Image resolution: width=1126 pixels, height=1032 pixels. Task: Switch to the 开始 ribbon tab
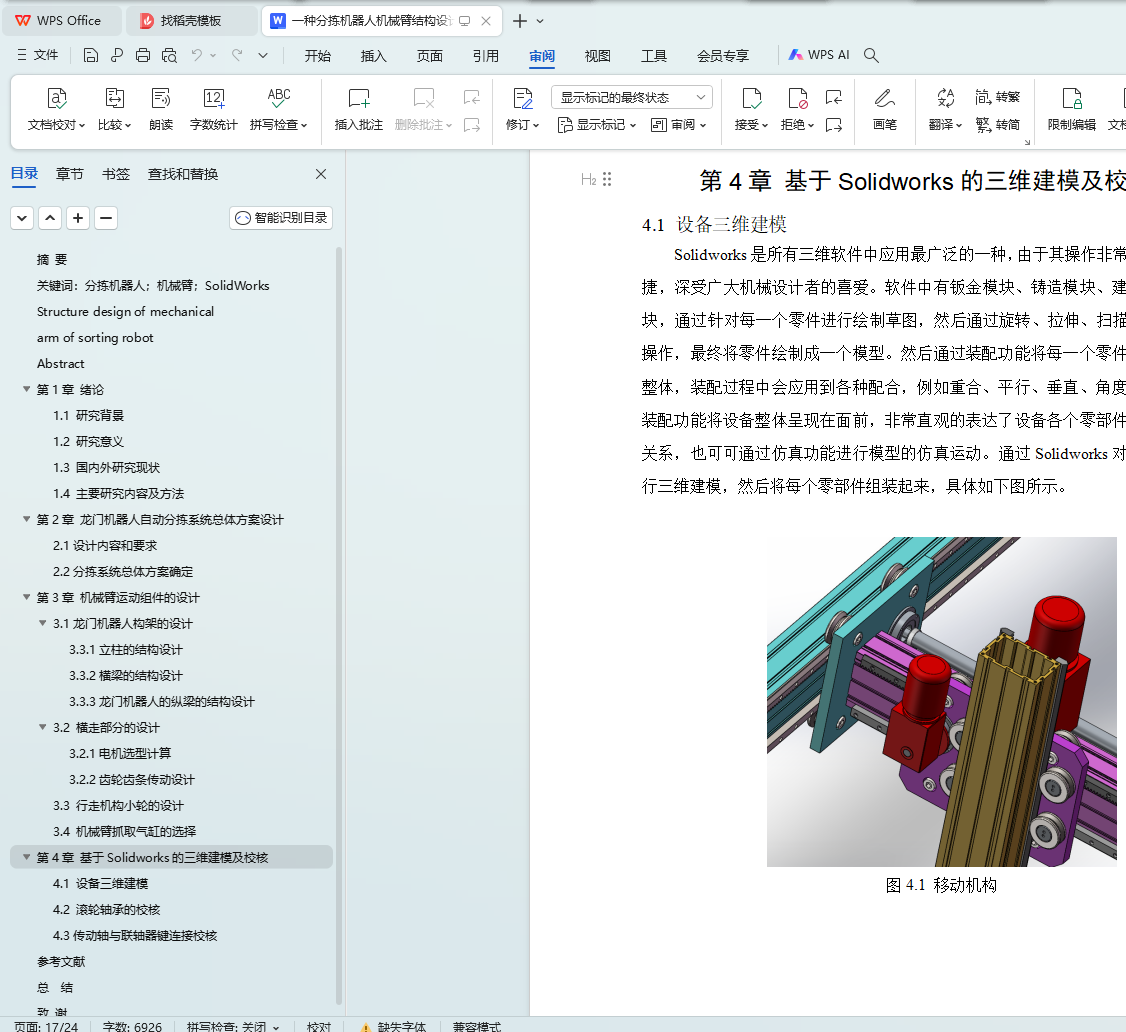(x=317, y=56)
